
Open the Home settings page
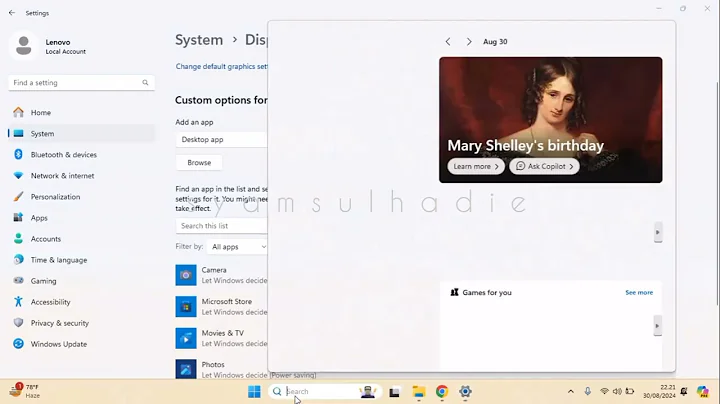81,112
